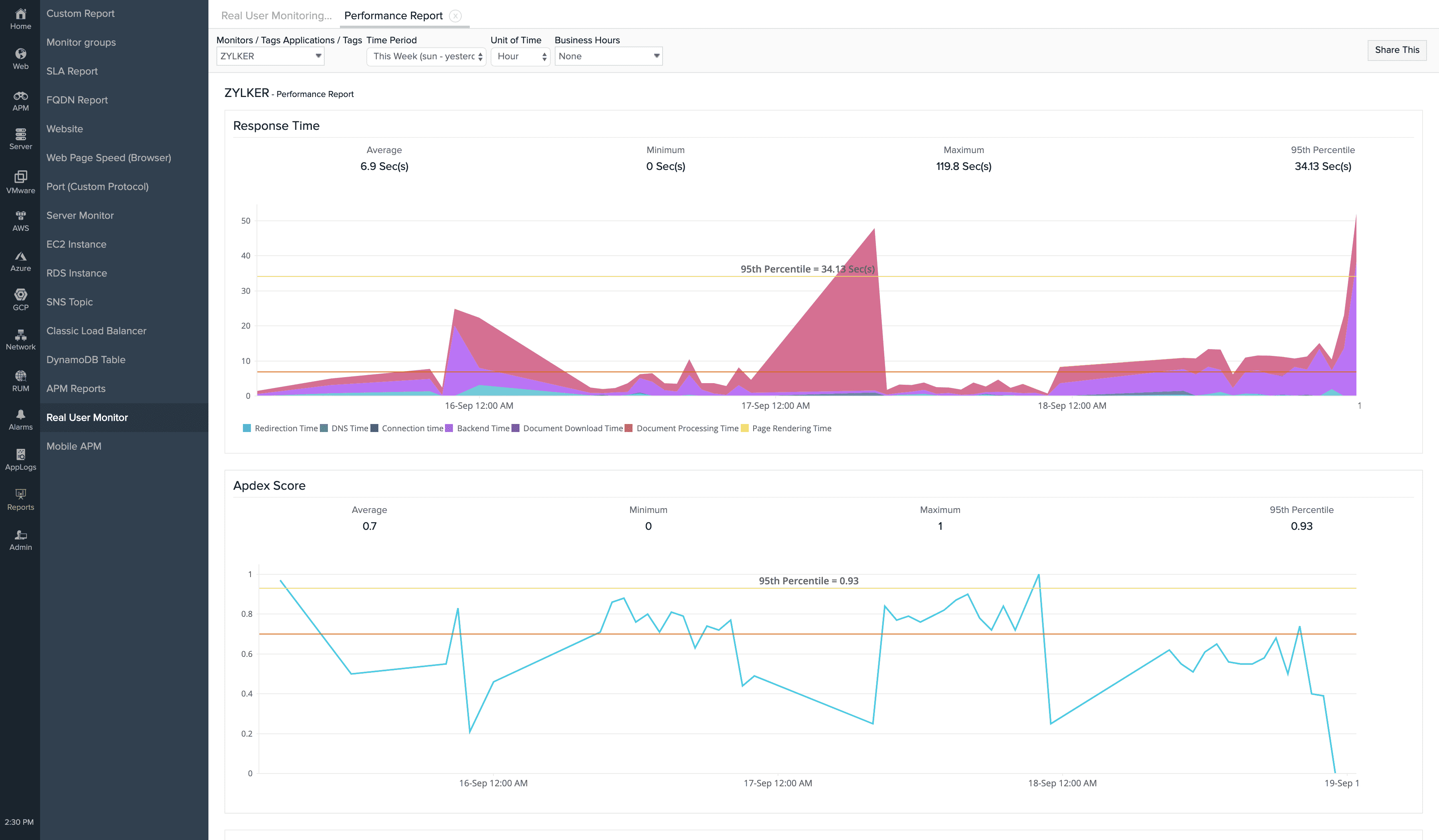Select SLA Report in reports menu
Screen dimensions: 1439x840
point(72,71)
